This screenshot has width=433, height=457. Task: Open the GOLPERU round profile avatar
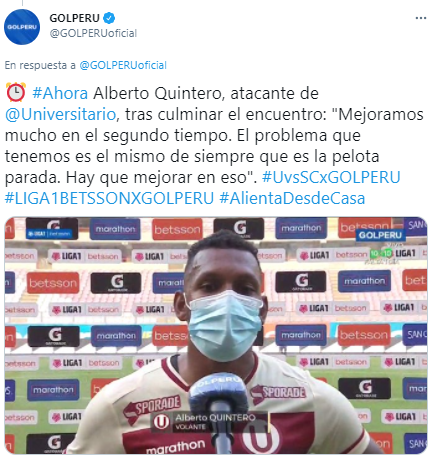pyautogui.click(x=22, y=27)
